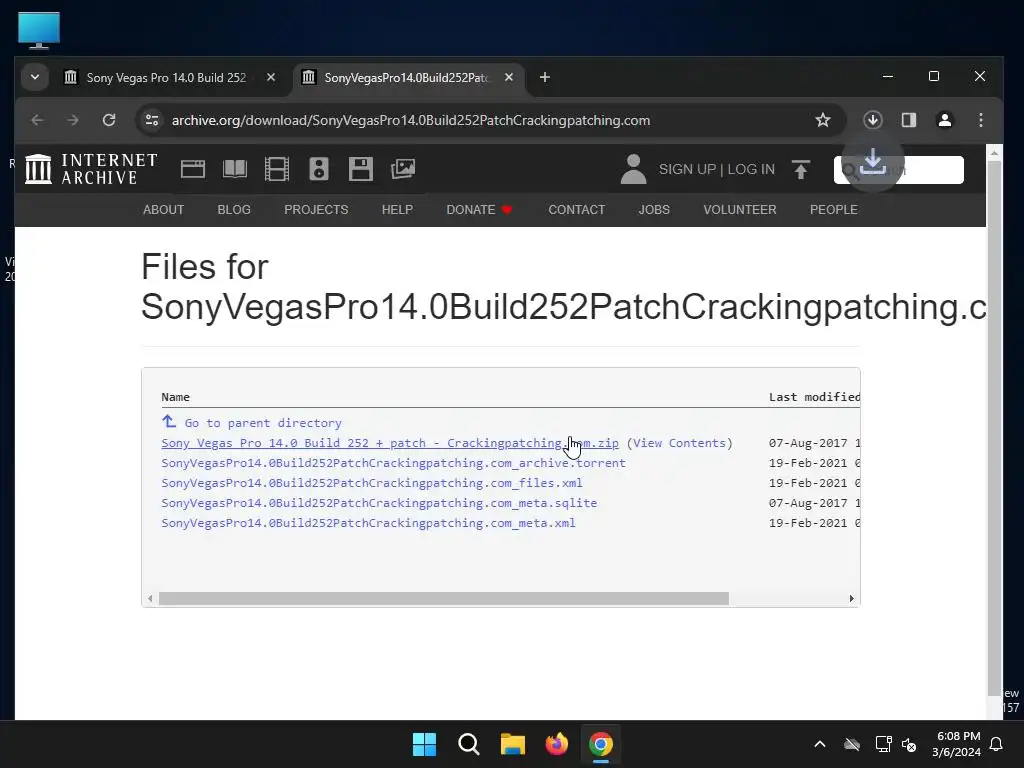Open the Software floppy-disk icon
Viewport: 1024px width, 768px height.
(360, 169)
